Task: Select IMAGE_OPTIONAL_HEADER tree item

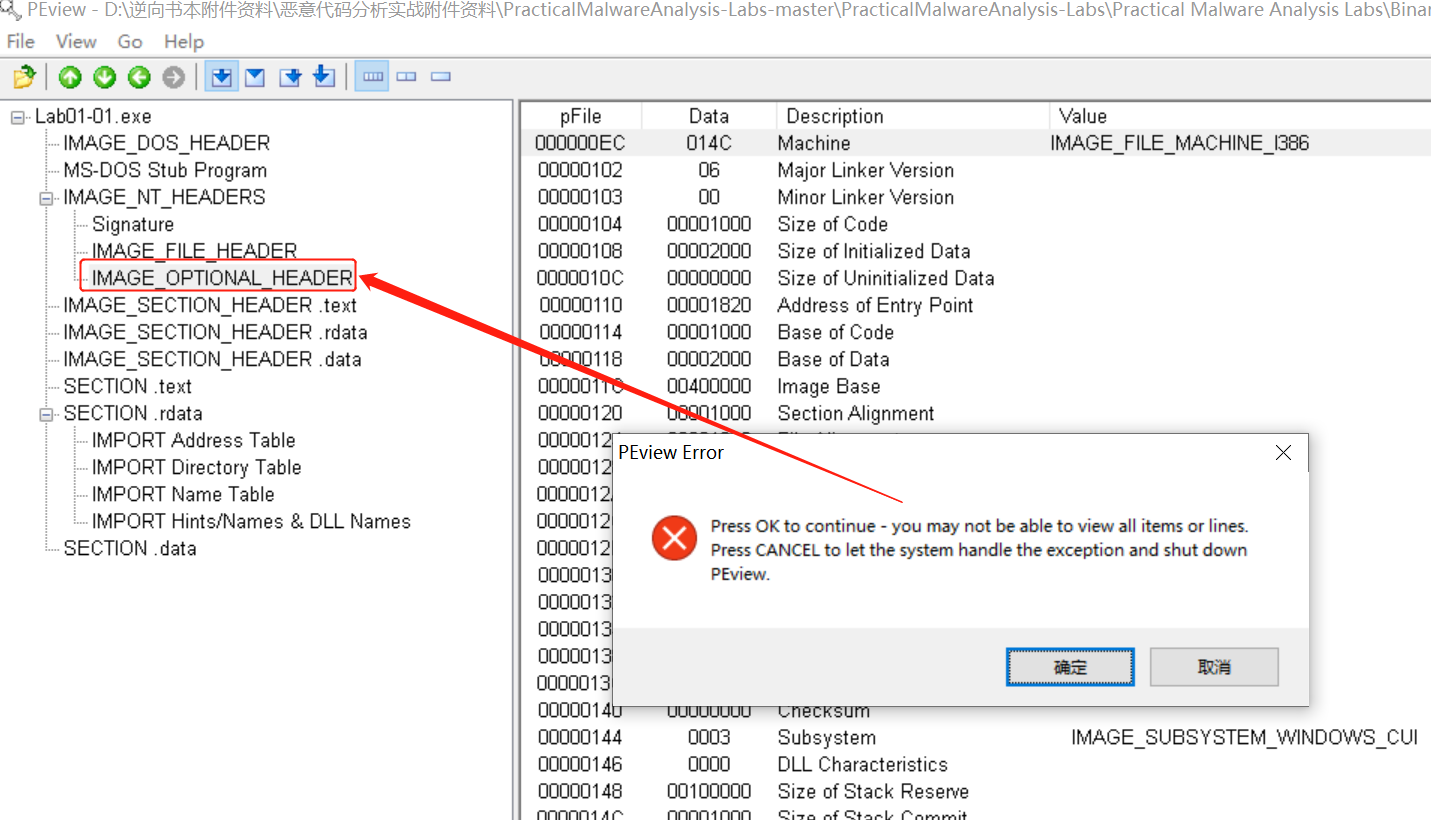Action: click(222, 278)
